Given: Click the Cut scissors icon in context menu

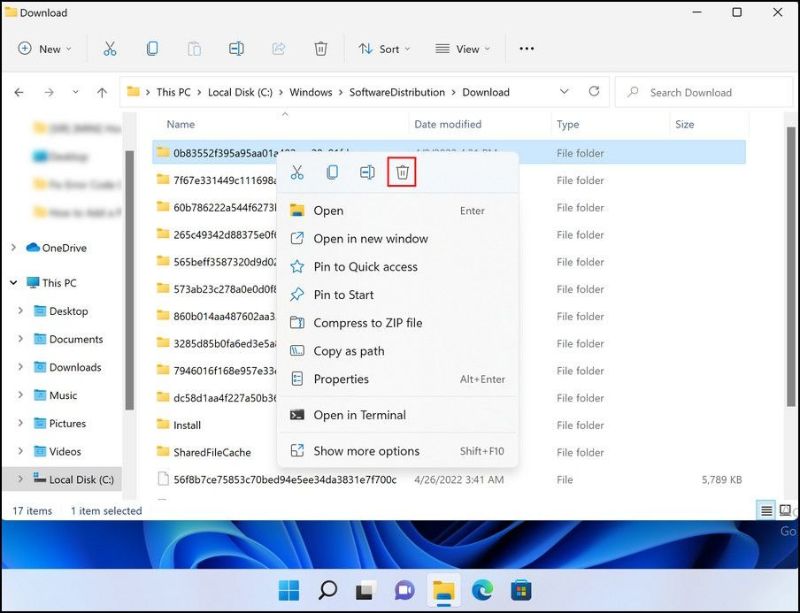Looking at the screenshot, I should [x=297, y=172].
